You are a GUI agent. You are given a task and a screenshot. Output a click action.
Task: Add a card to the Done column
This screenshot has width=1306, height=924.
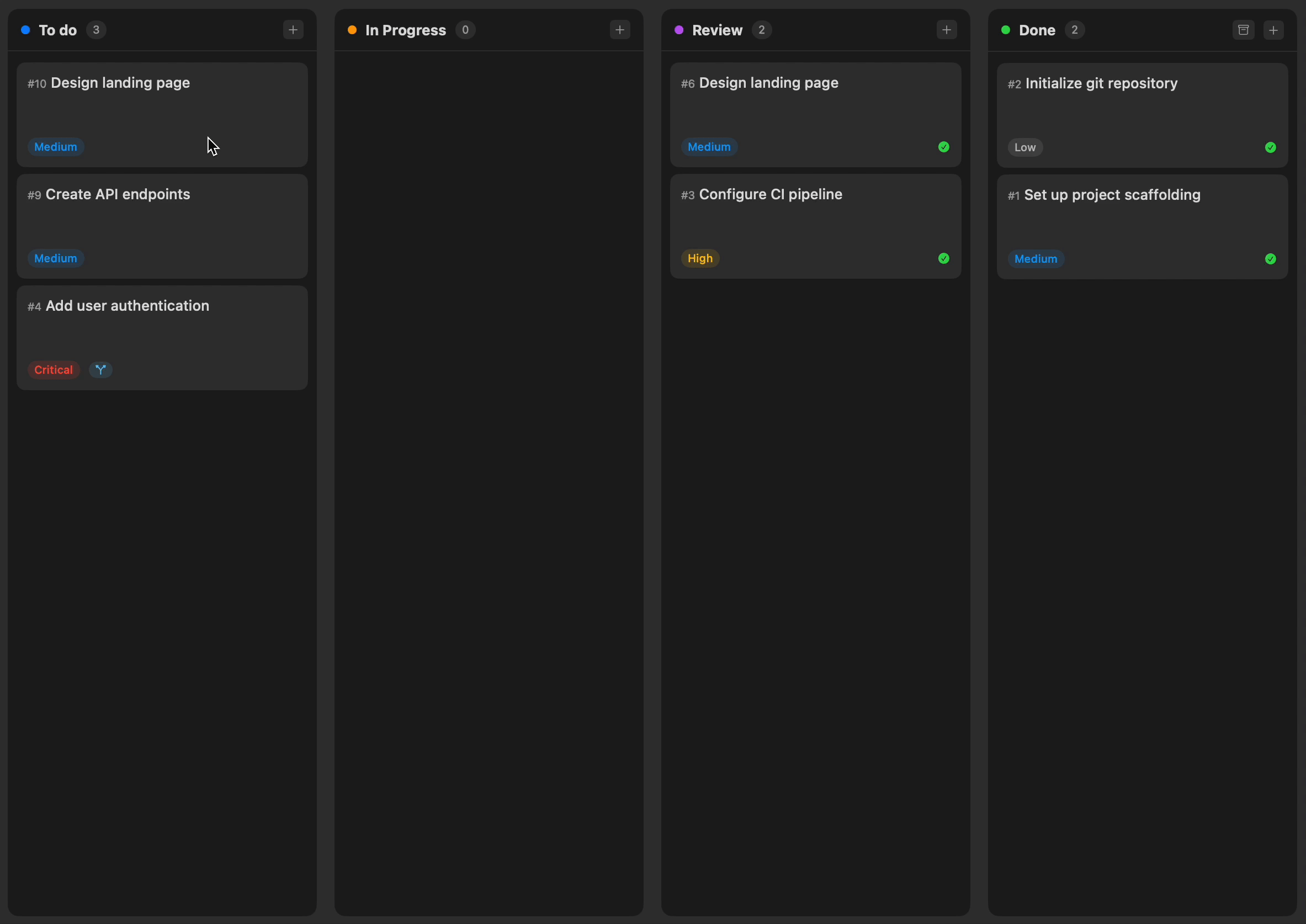1273,30
